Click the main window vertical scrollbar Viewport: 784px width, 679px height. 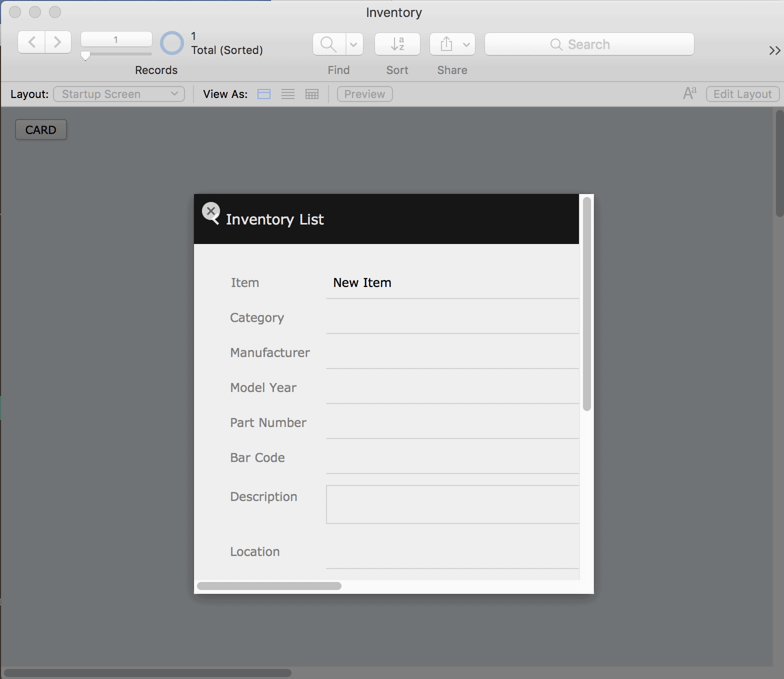pyautogui.click(x=780, y=164)
